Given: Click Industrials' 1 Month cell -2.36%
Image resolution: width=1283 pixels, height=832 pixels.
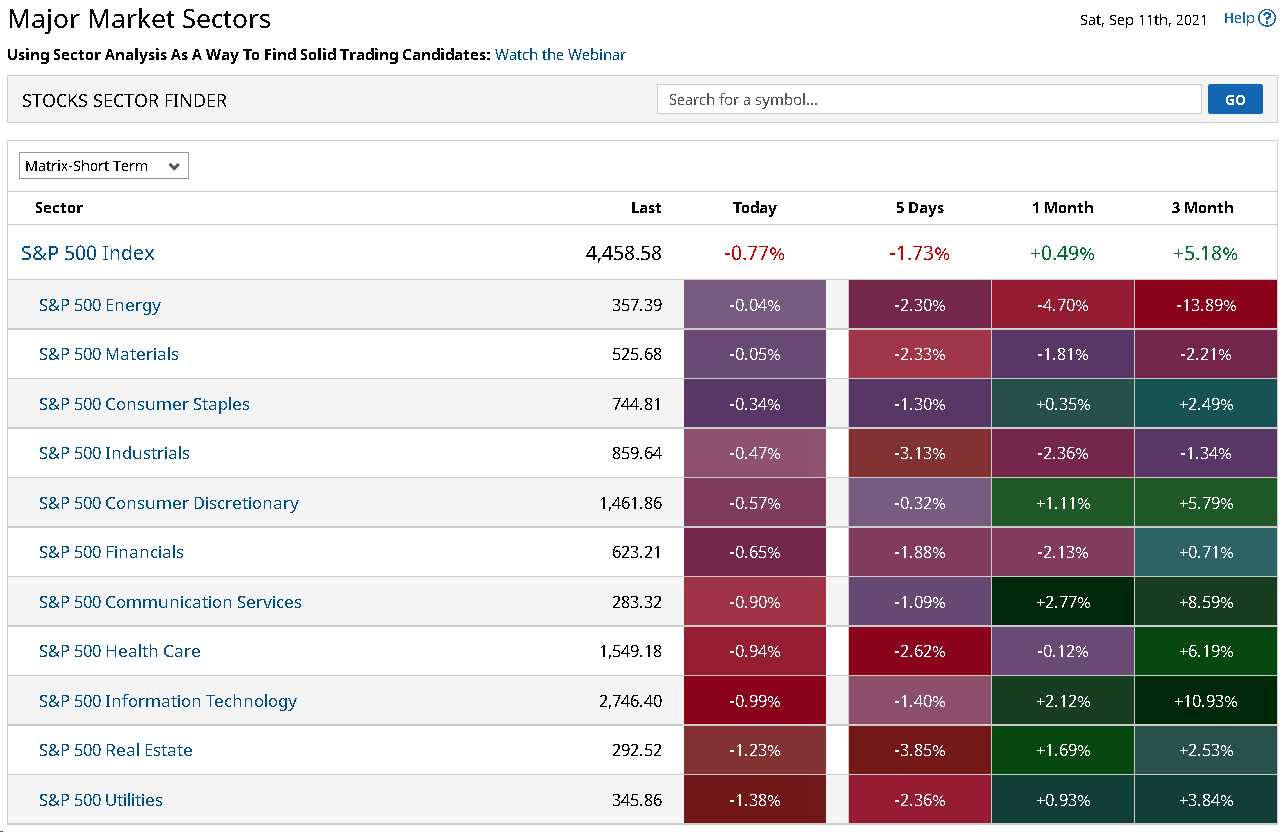Looking at the screenshot, I should pyautogui.click(x=1063, y=453).
